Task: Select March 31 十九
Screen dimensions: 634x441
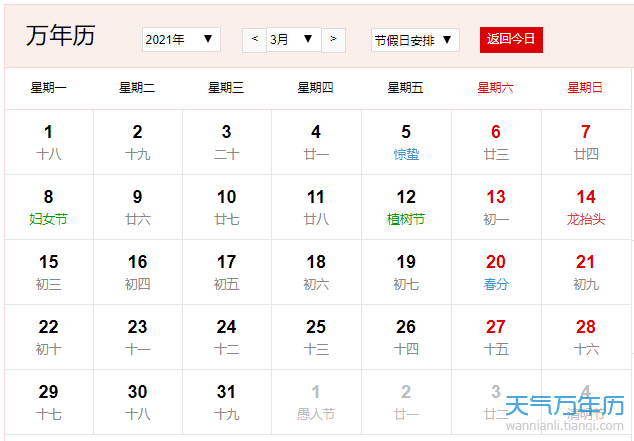Action: (227, 402)
